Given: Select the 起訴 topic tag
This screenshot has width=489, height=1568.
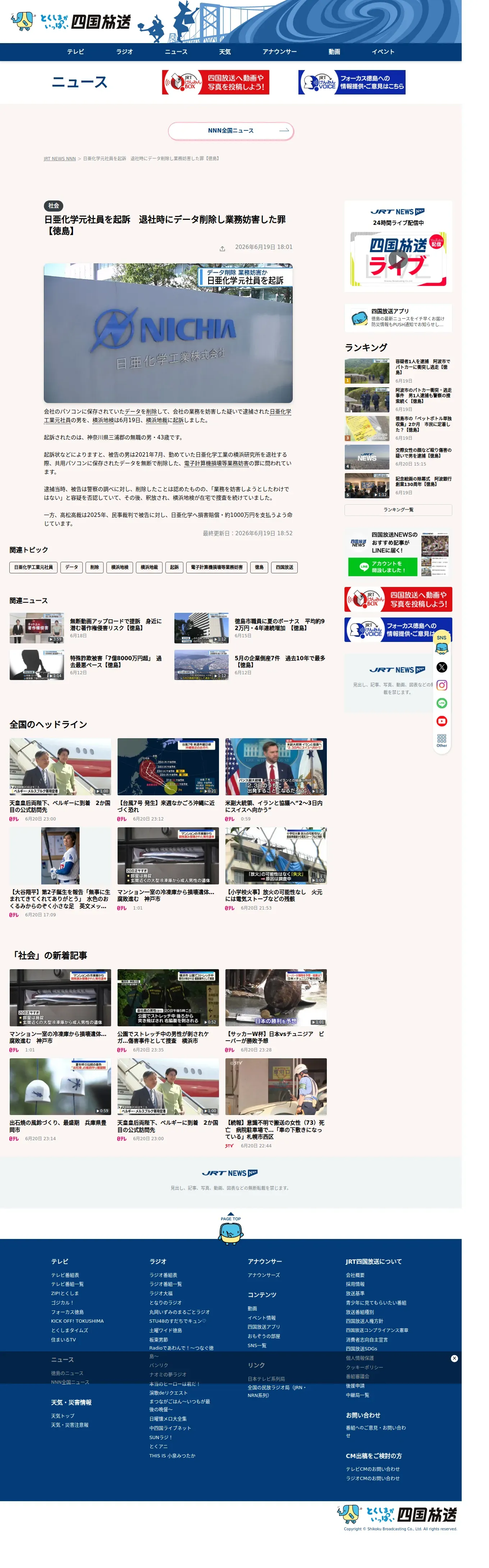Looking at the screenshot, I should click(175, 567).
